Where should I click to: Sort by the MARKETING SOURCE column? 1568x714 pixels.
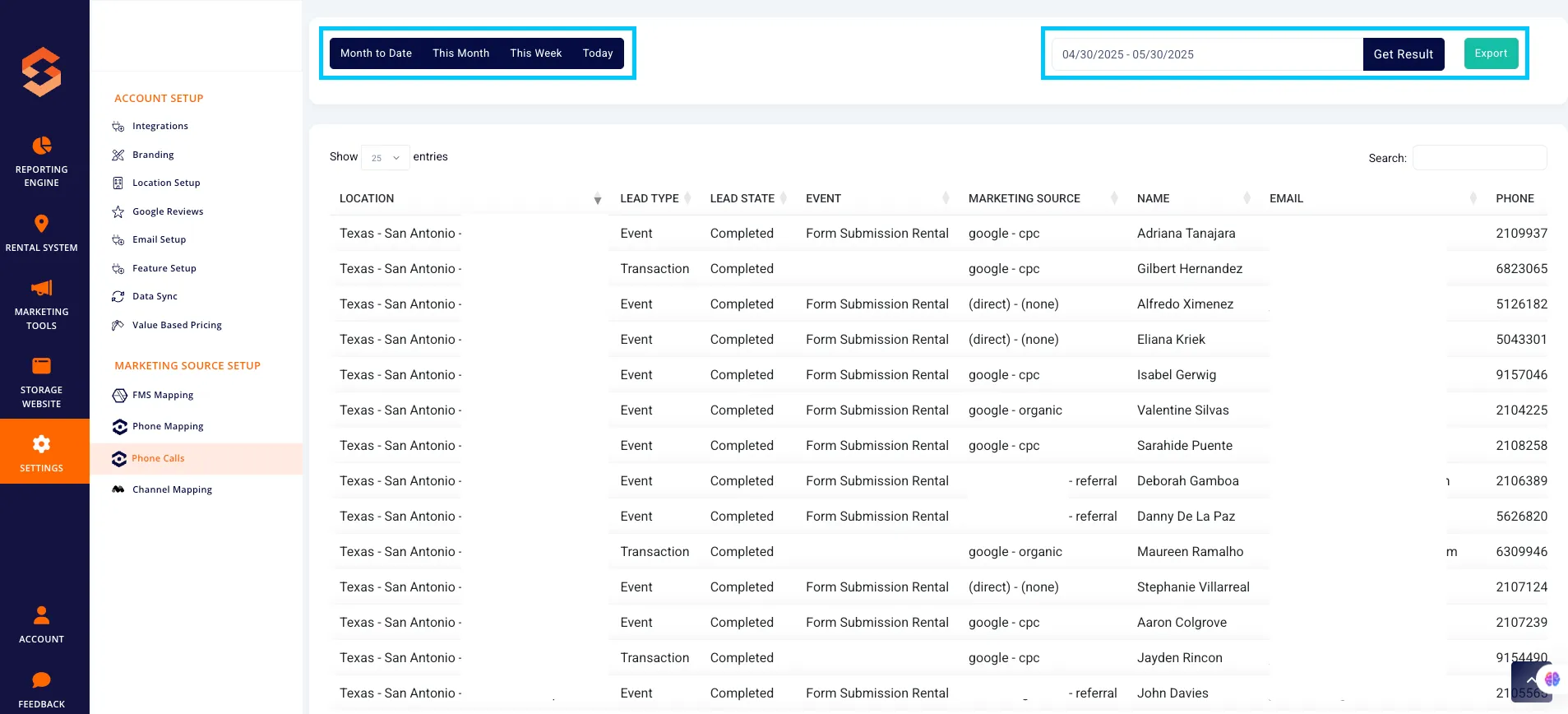tap(1043, 198)
